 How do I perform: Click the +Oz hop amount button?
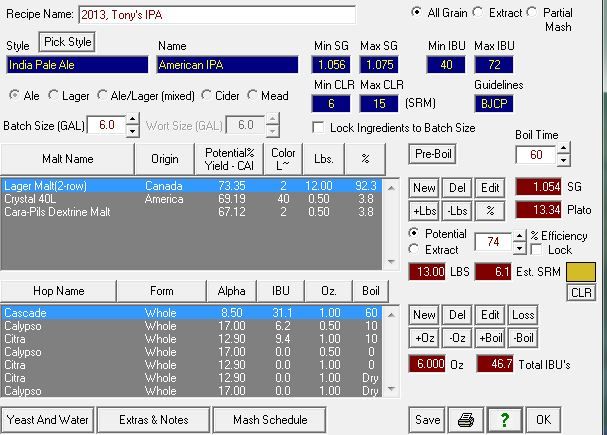pos(424,337)
